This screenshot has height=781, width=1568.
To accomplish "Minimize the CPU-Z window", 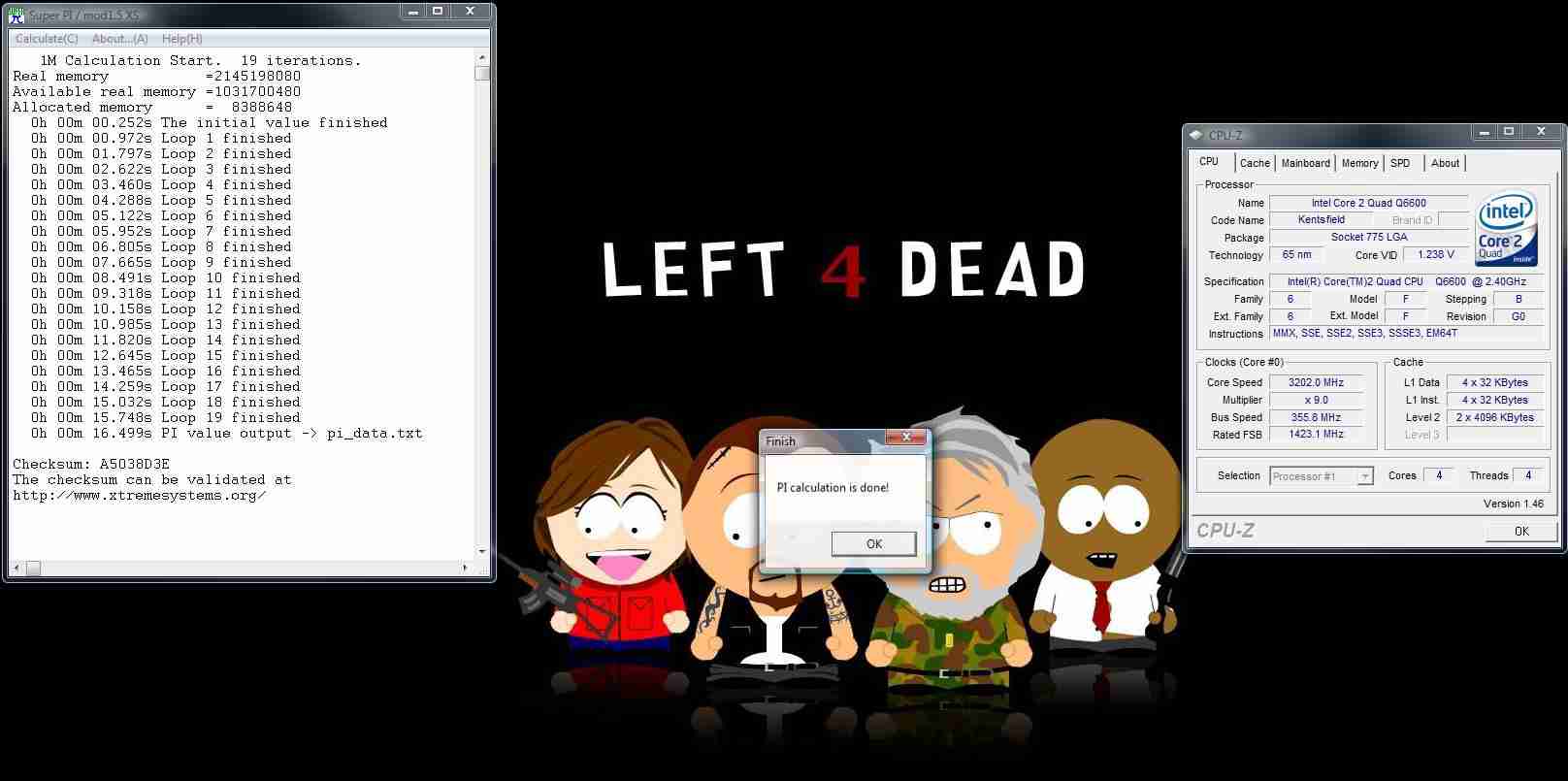I will [x=1482, y=132].
